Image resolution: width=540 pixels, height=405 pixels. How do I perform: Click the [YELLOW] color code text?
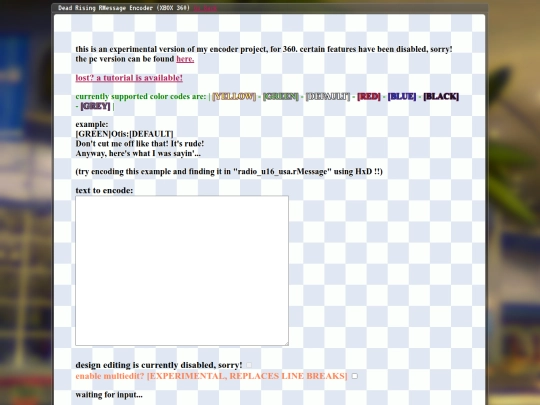coord(234,96)
